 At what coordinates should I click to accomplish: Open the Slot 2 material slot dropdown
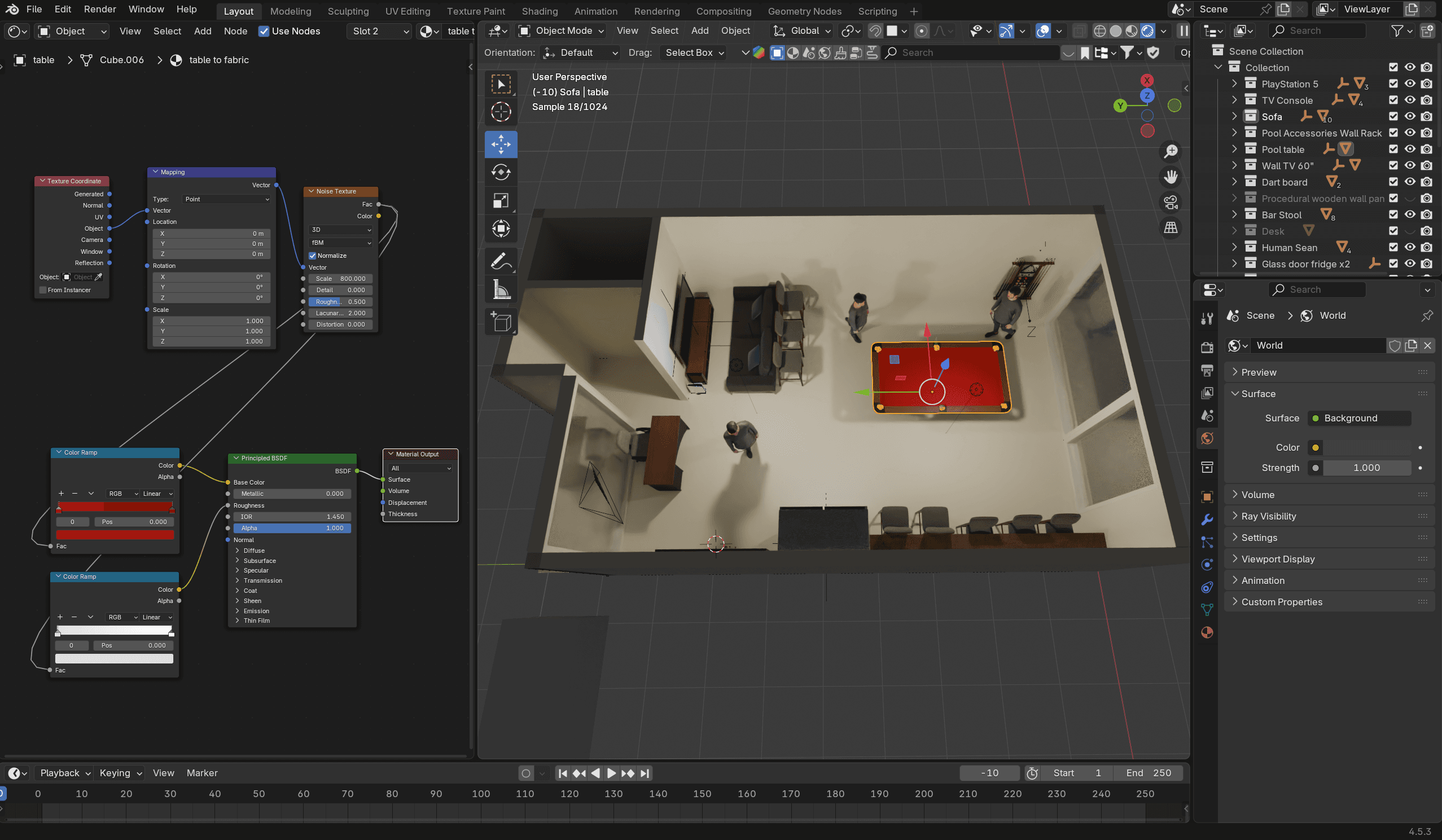tap(379, 32)
